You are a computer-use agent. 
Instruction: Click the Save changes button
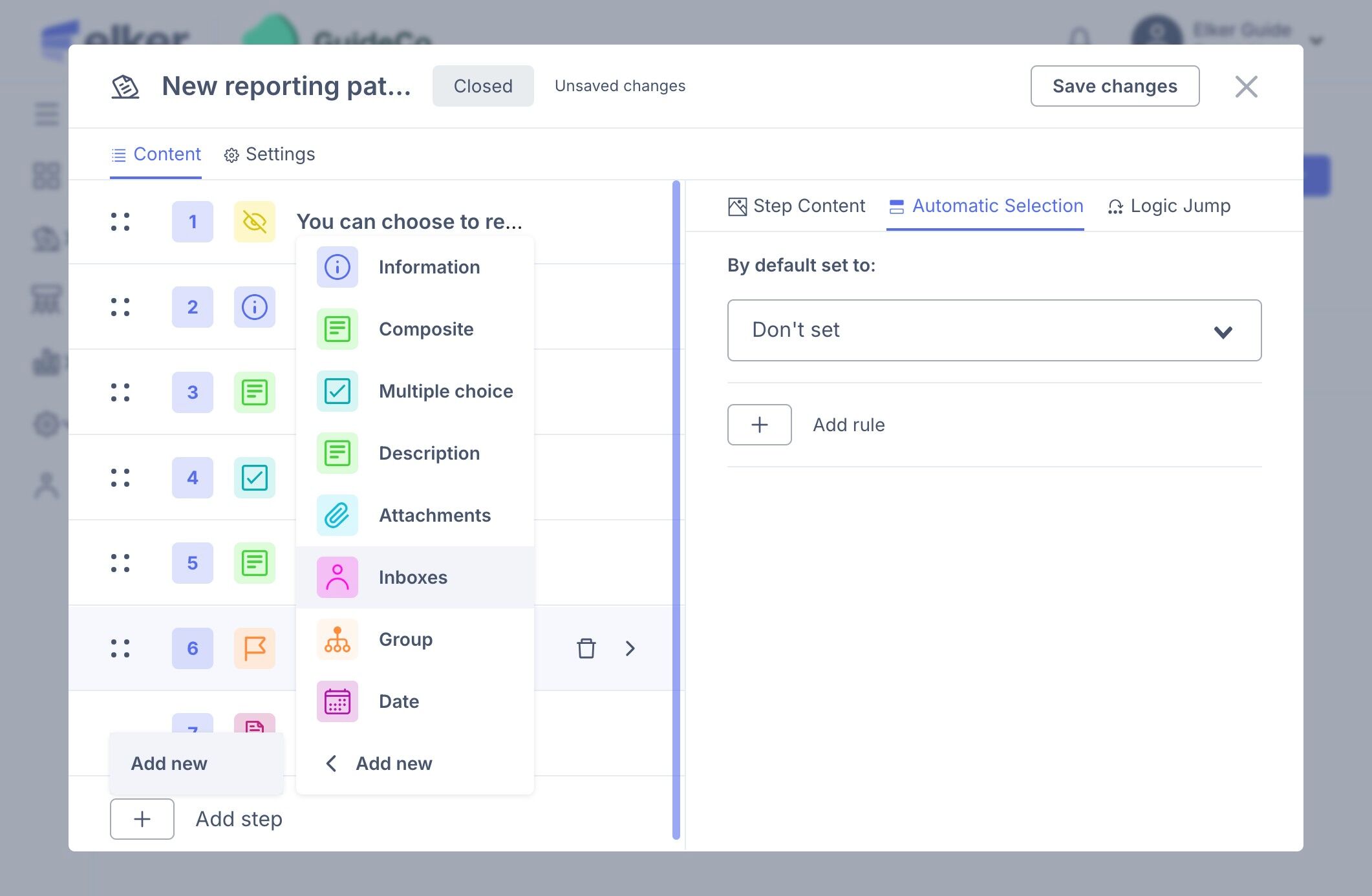pyautogui.click(x=1115, y=86)
